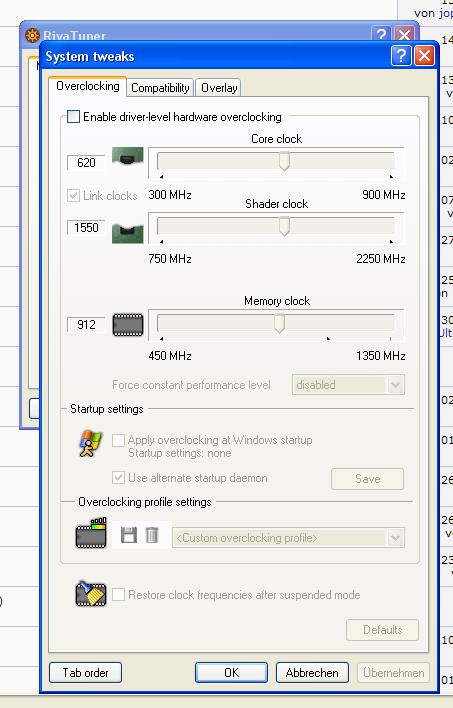Click the 'Startup settings: none' text
The height and width of the screenshot is (708, 453).
click(x=179, y=453)
